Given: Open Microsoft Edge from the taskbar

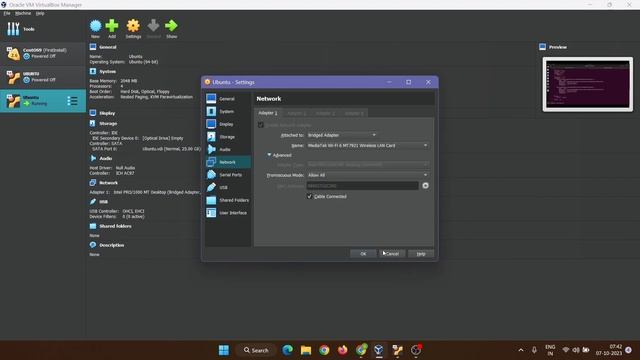Looking at the screenshot, I should coord(287,350).
